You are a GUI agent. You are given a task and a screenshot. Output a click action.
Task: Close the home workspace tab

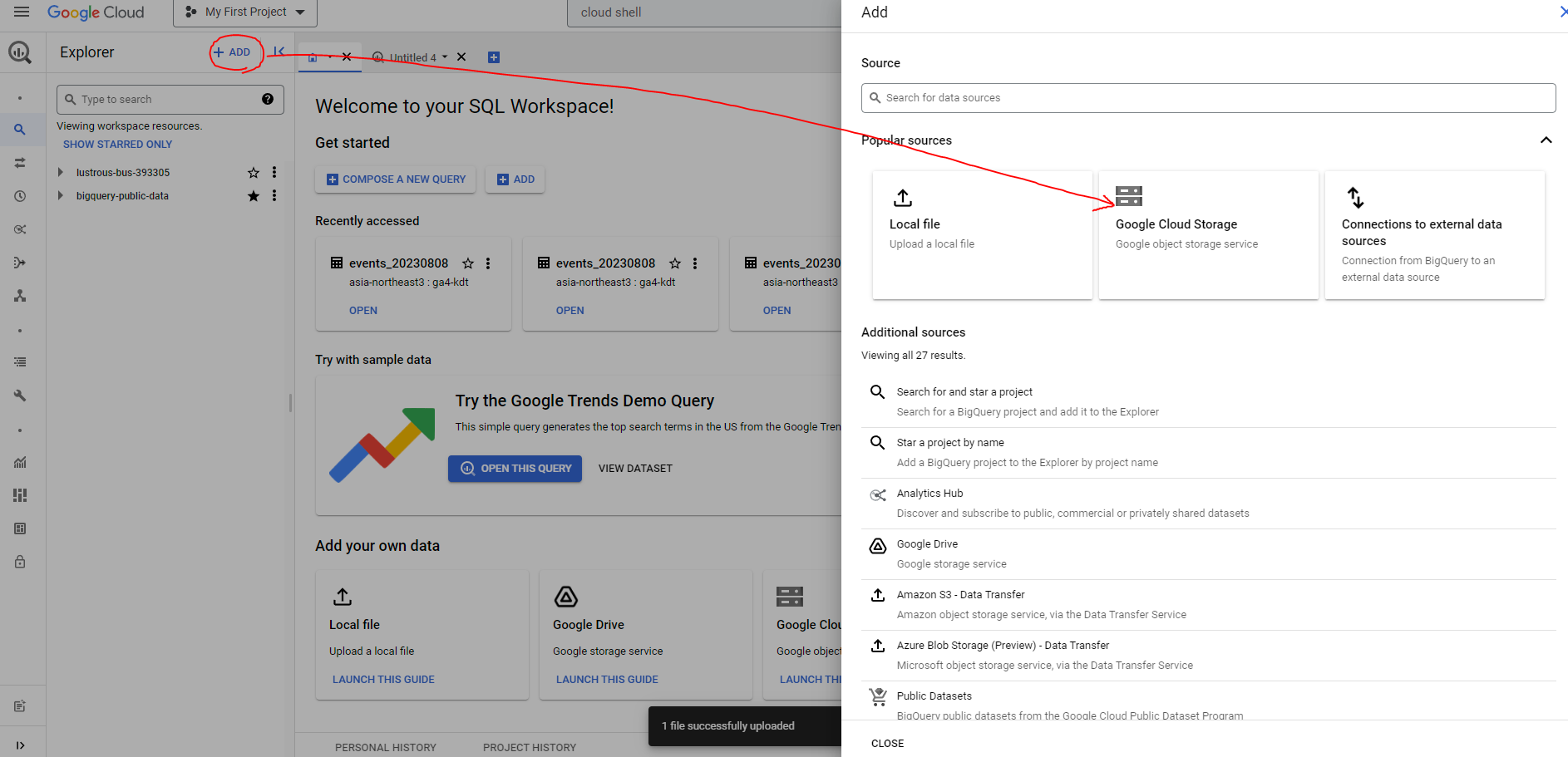347,57
